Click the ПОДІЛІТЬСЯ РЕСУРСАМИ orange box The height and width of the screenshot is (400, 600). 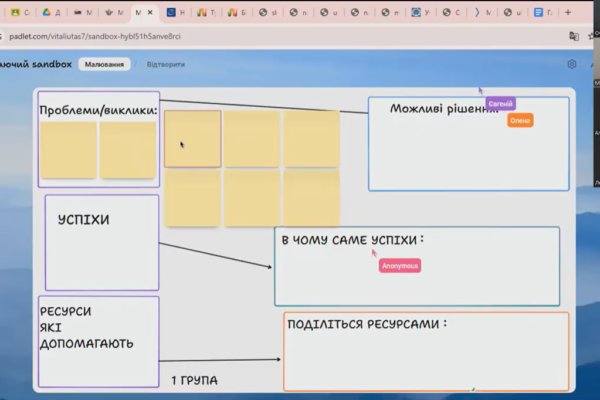click(425, 358)
